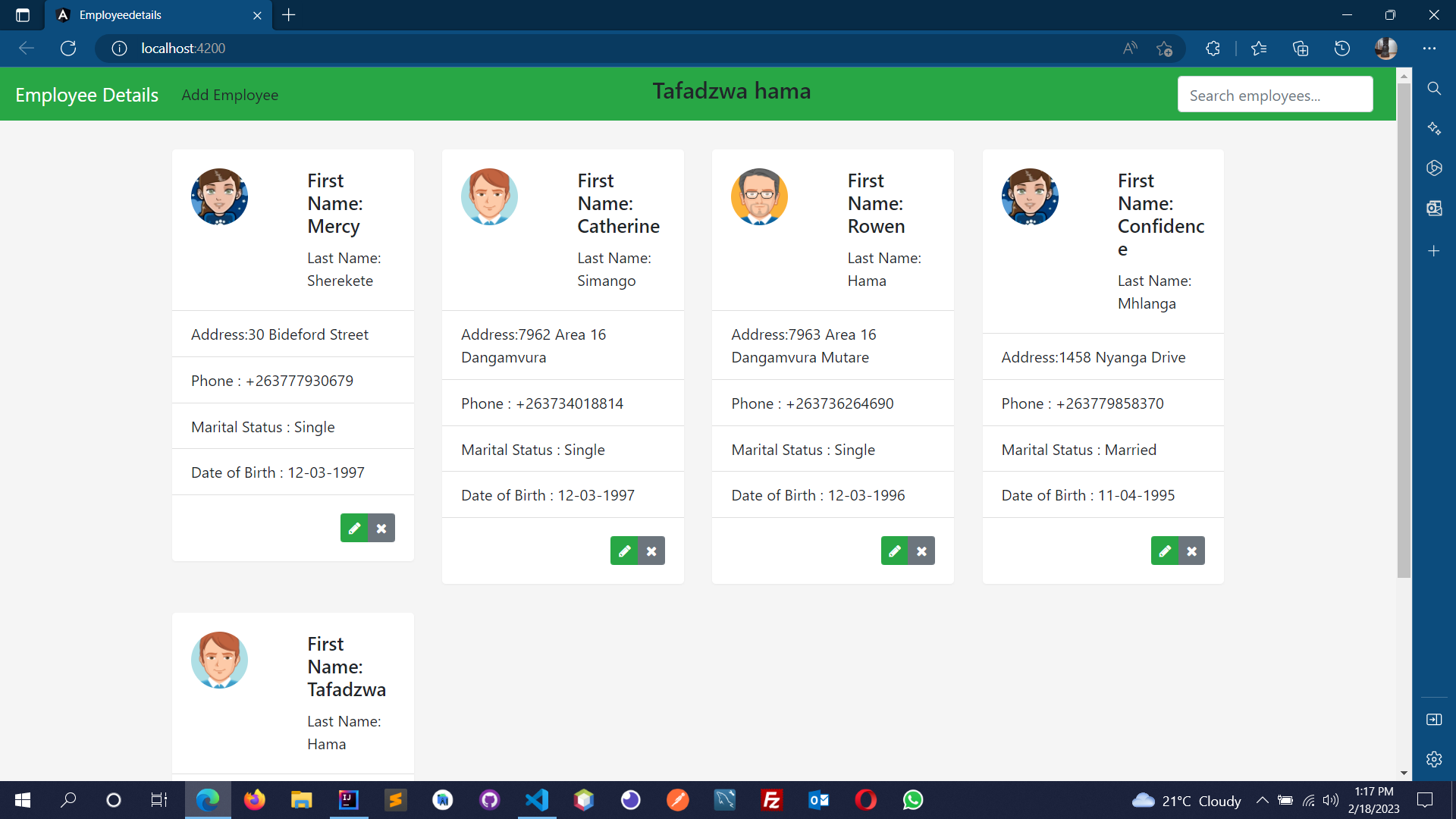Click the browser refresh icon
Screen dimensions: 1456x819
tap(68, 49)
